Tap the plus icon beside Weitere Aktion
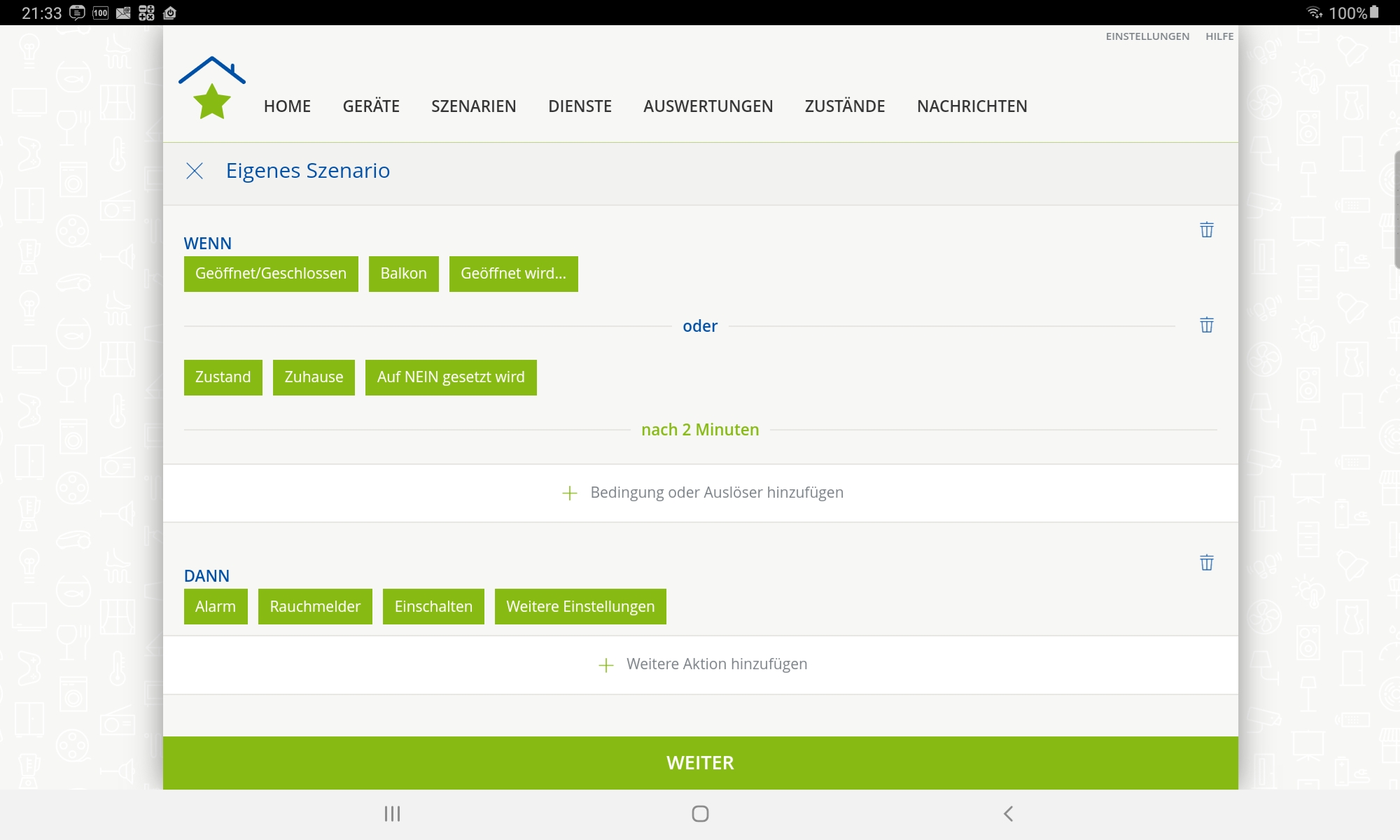The width and height of the screenshot is (1400, 840). [x=606, y=664]
